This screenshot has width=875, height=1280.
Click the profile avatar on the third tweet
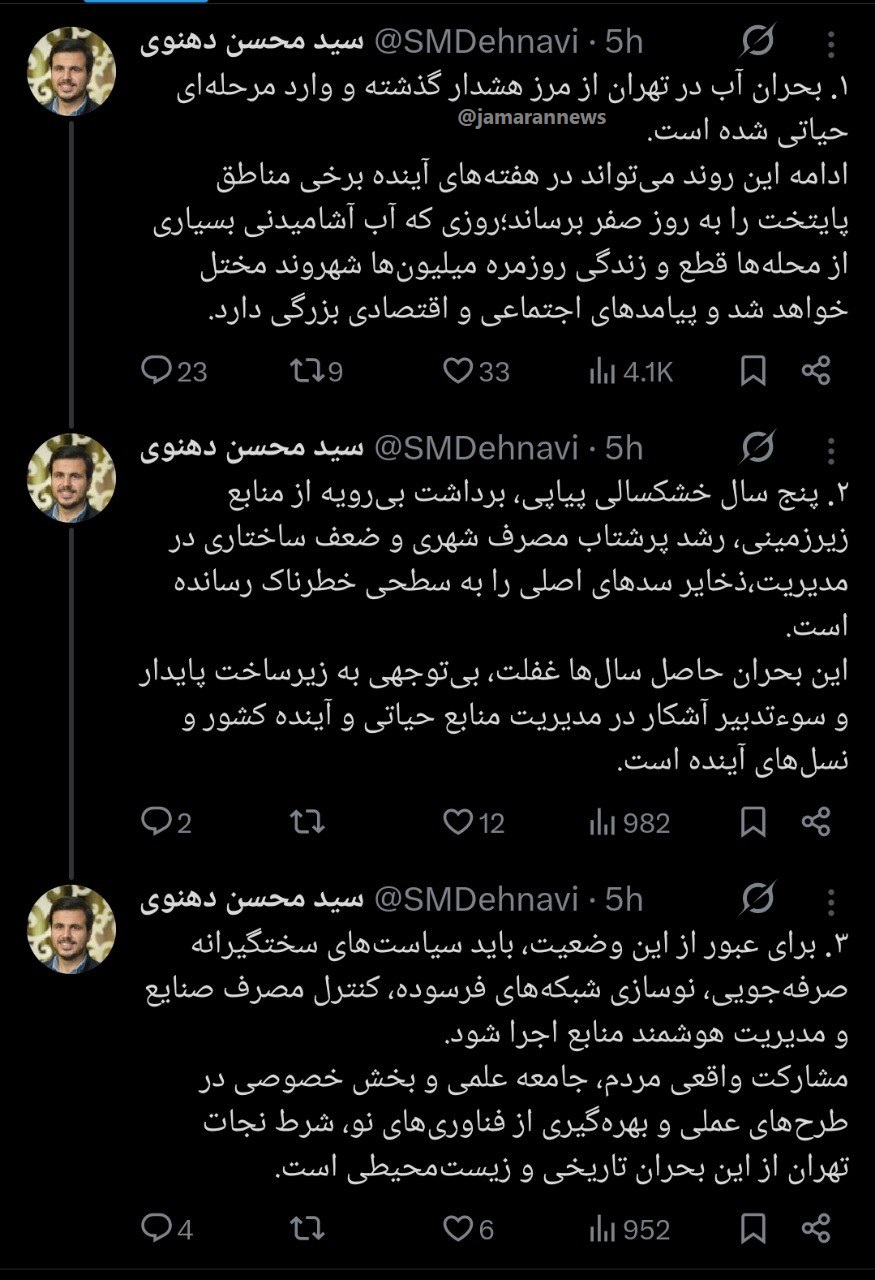(x=70, y=927)
